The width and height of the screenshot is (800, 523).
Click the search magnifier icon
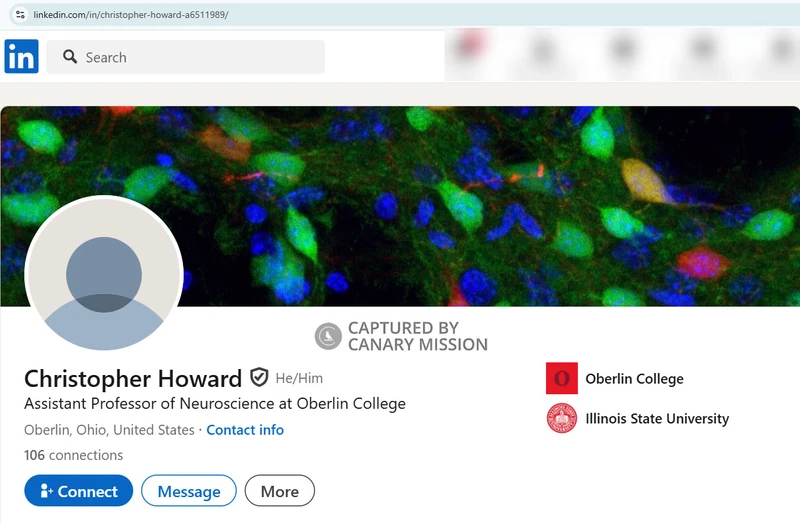(x=70, y=57)
